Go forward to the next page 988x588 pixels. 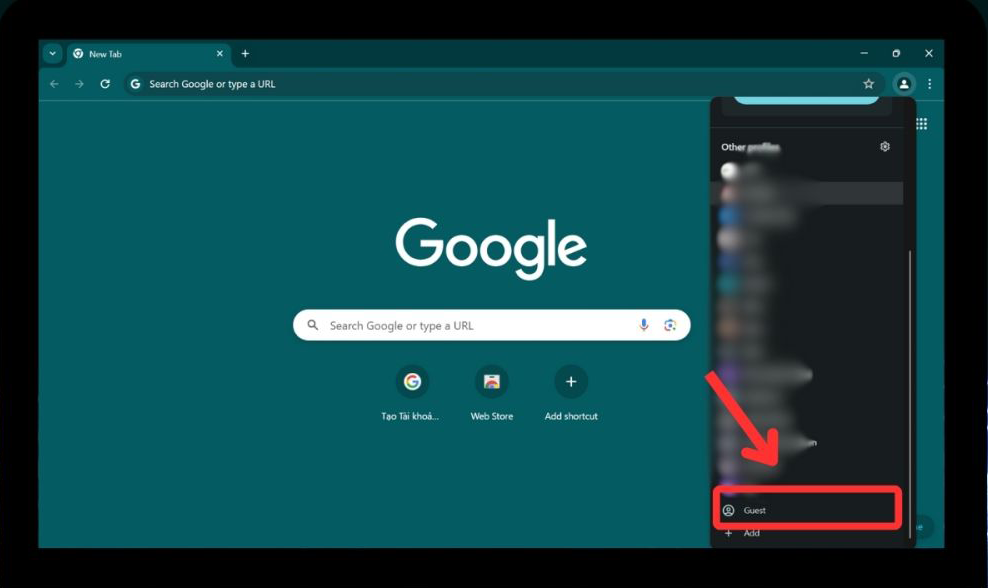point(79,84)
